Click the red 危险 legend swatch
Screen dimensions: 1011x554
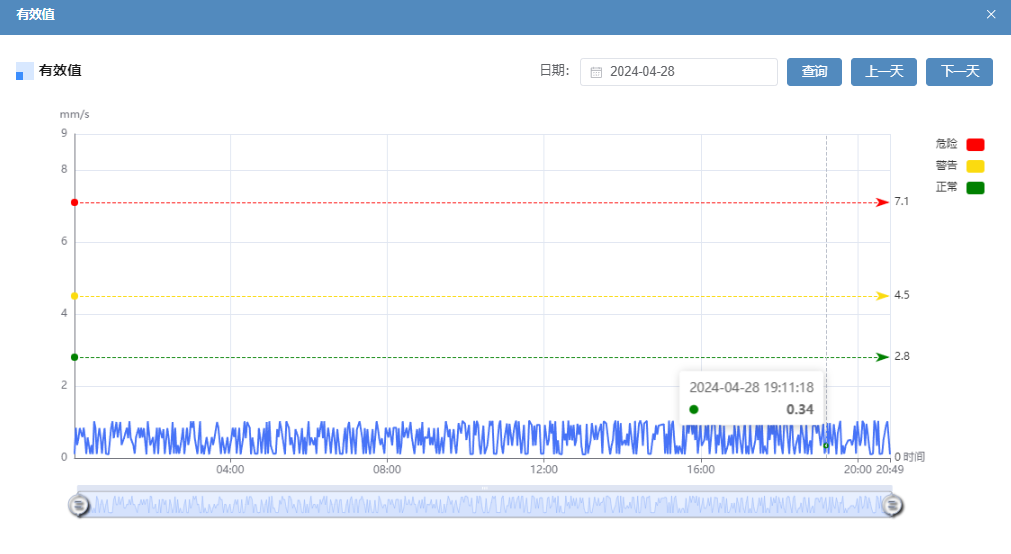point(975,145)
